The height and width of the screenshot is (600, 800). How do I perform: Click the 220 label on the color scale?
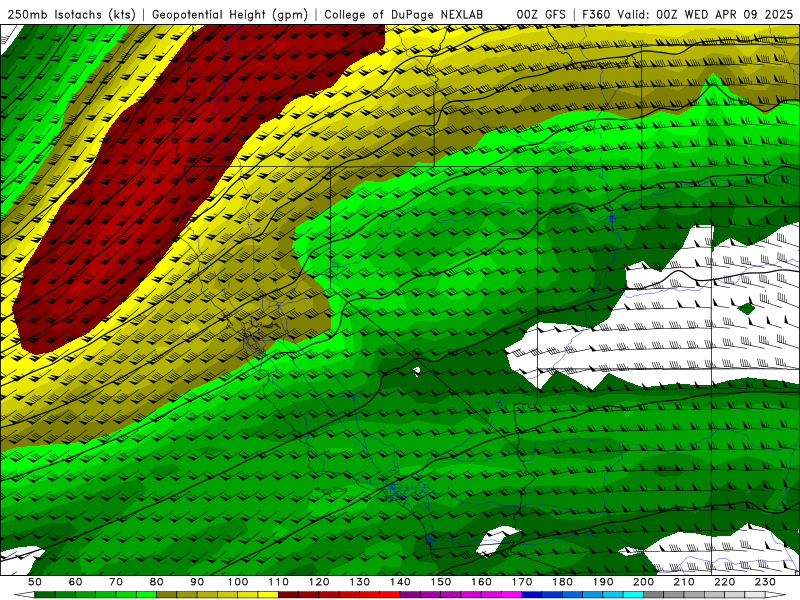724,582
